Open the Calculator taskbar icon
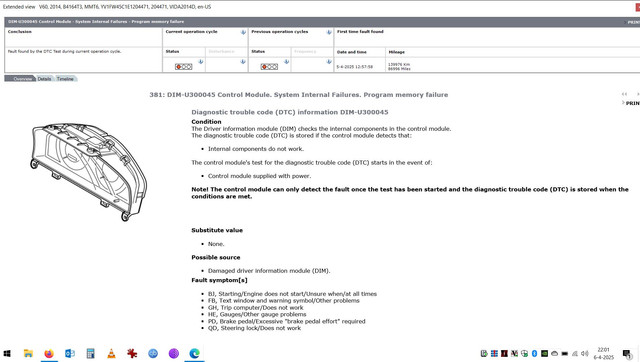The image size is (640, 362). (91, 353)
